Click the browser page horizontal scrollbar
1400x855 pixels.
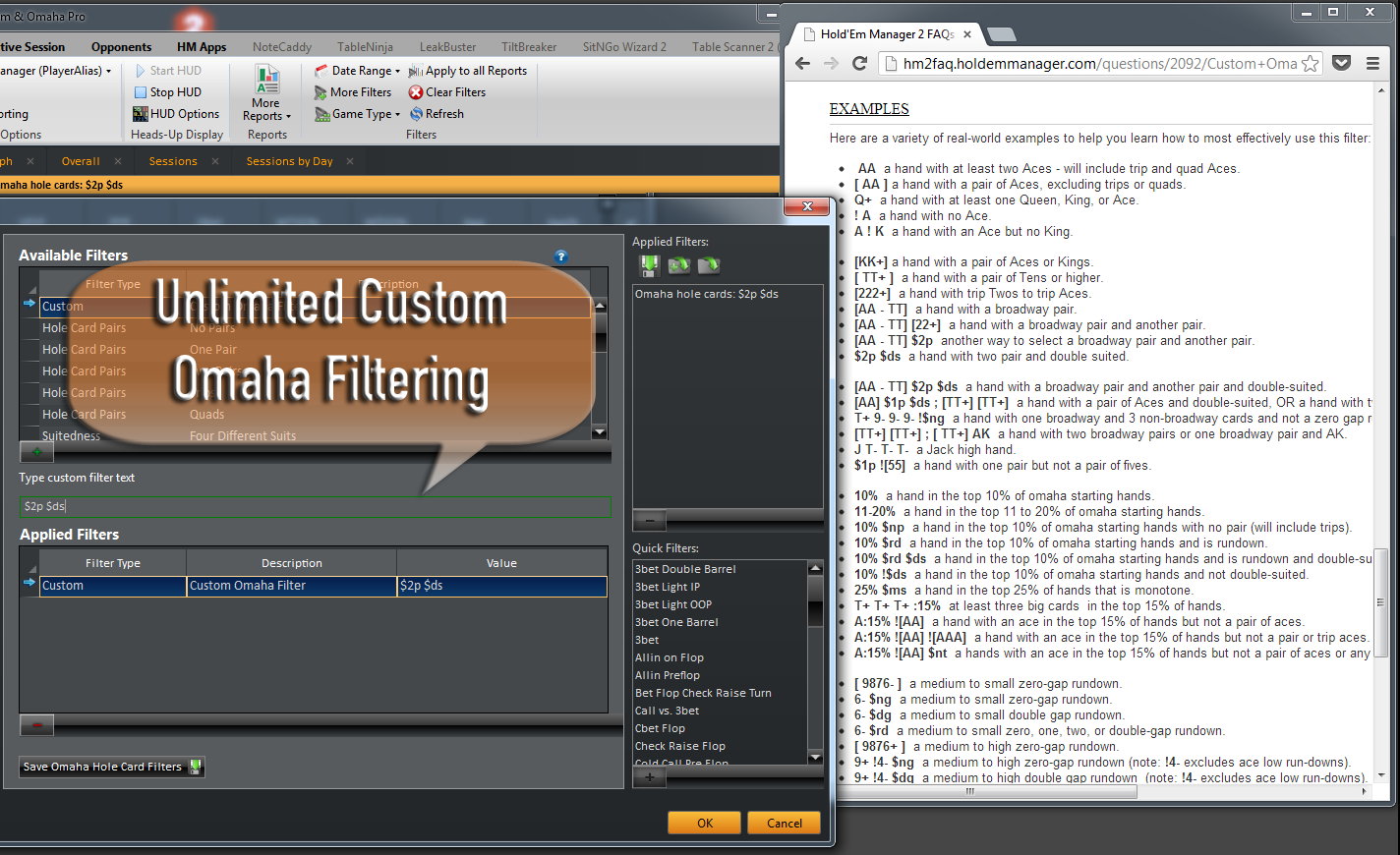tap(970, 790)
